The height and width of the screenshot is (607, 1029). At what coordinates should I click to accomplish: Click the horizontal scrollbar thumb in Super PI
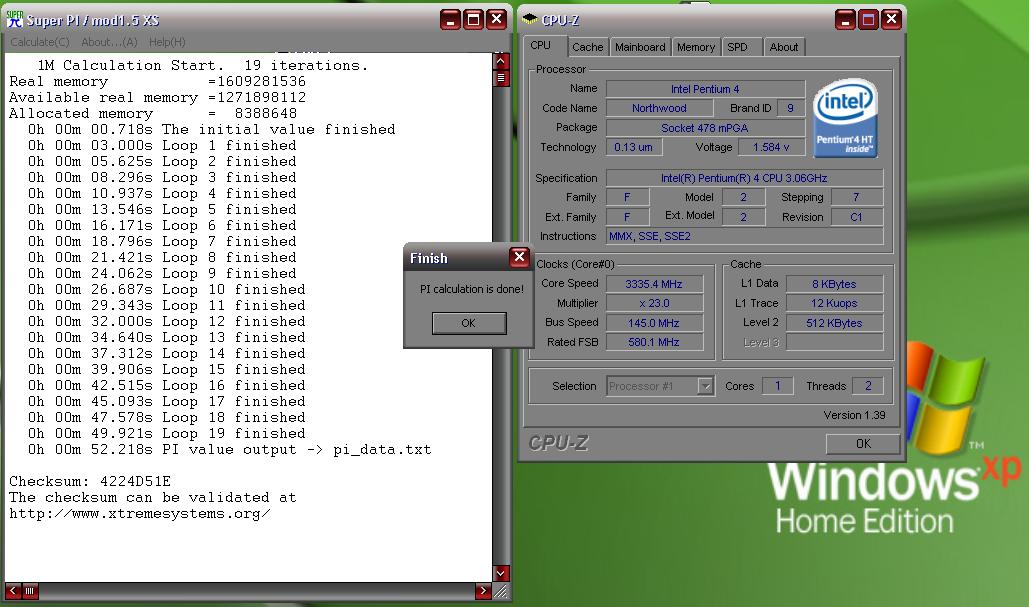[x=30, y=591]
